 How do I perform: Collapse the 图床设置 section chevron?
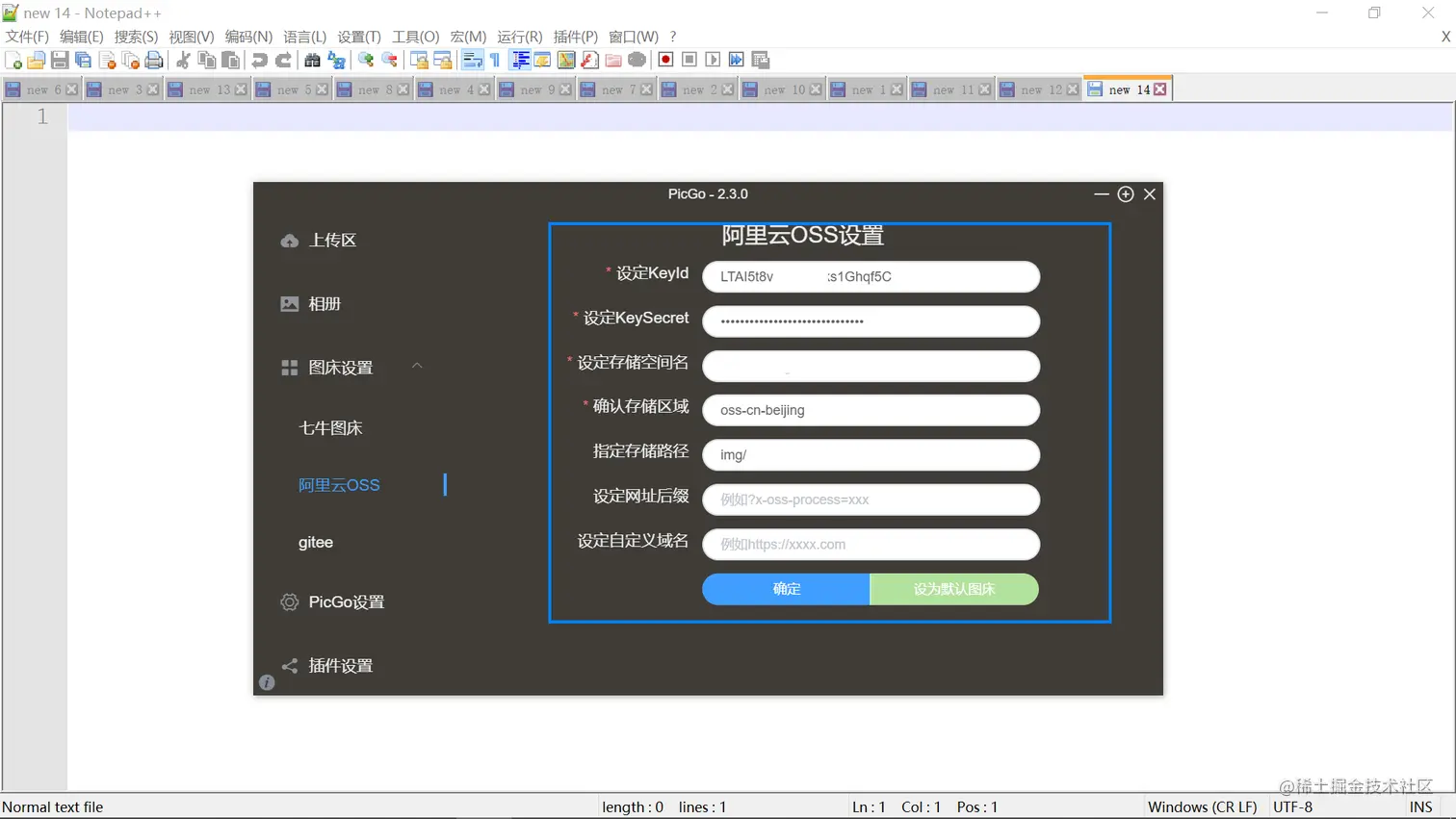coord(417,366)
